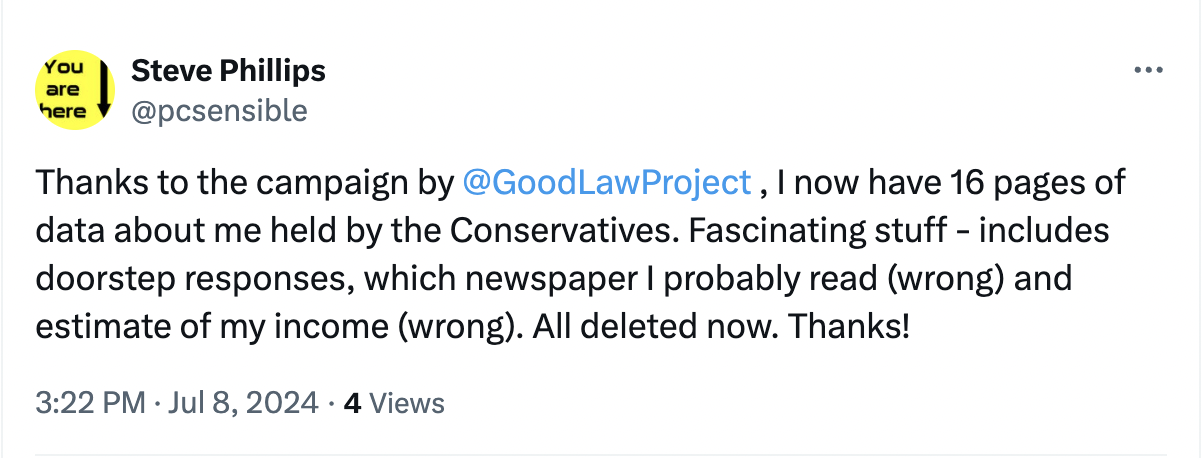Click the Jul 8, 2024 post date
Image resolution: width=1202 pixels, height=458 pixels.
pos(230,403)
